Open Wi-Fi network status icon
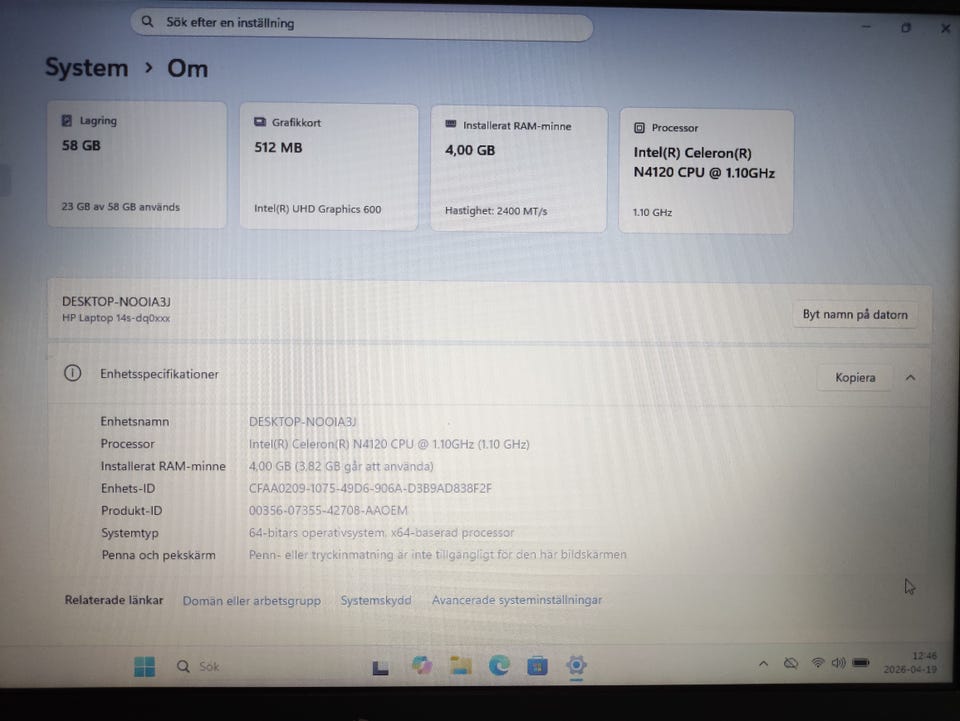 point(817,663)
